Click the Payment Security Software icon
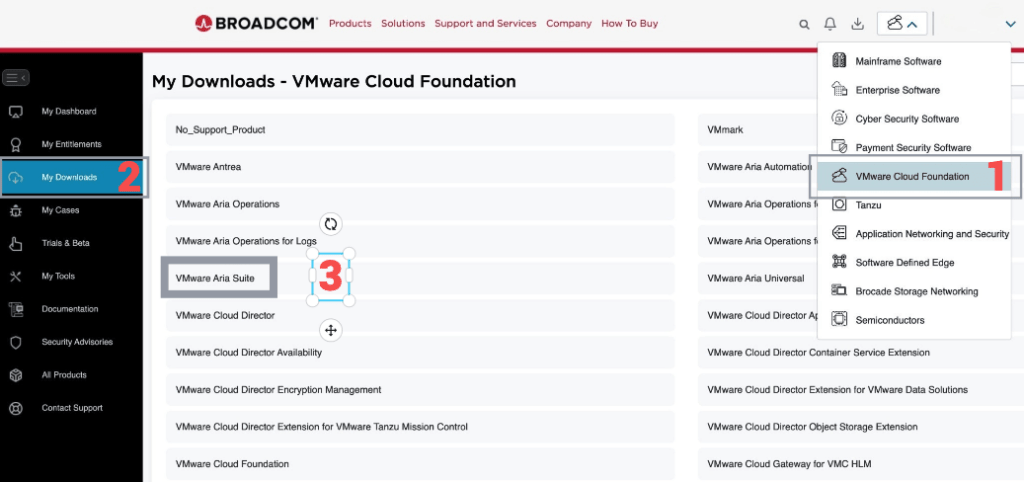Viewport: 1024px width, 482px height. [839, 147]
